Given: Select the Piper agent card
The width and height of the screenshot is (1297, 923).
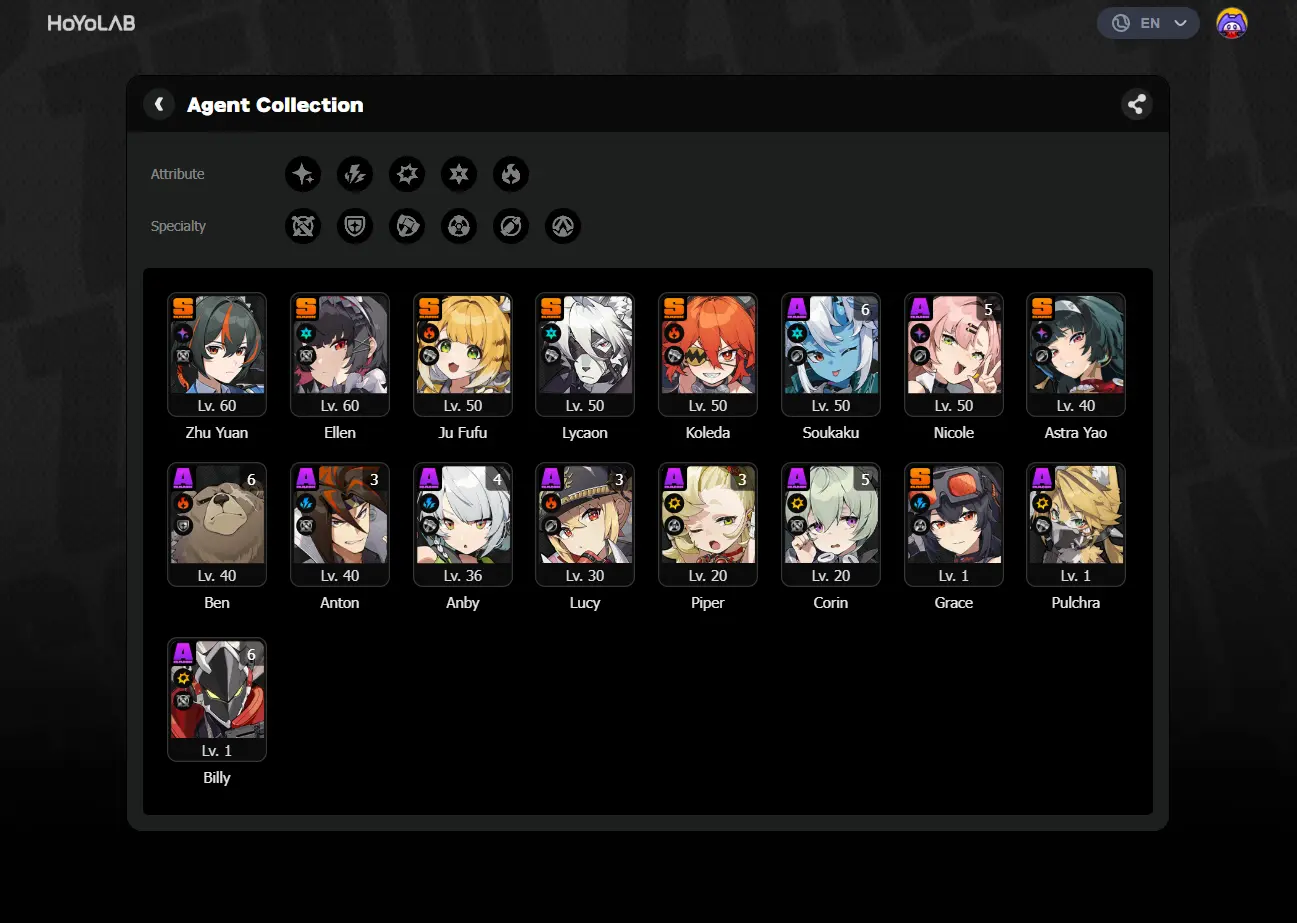Looking at the screenshot, I should pos(708,524).
